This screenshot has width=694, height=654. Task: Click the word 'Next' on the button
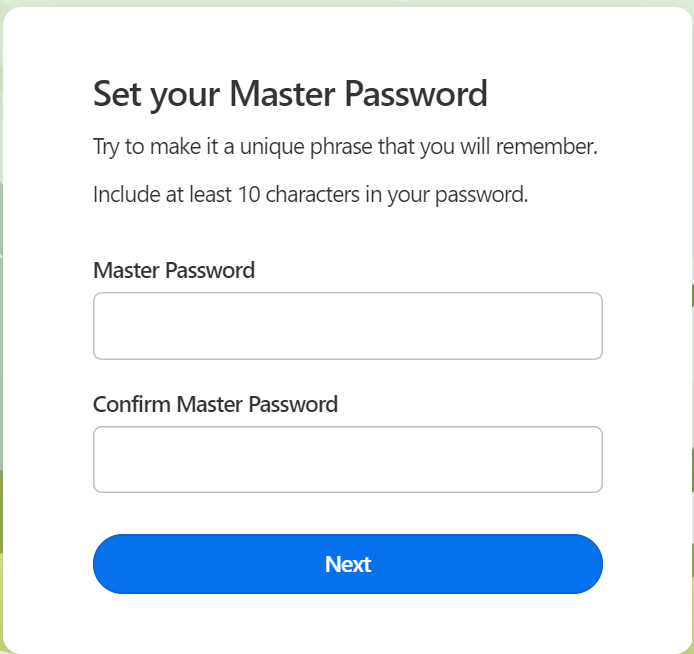pos(348,564)
